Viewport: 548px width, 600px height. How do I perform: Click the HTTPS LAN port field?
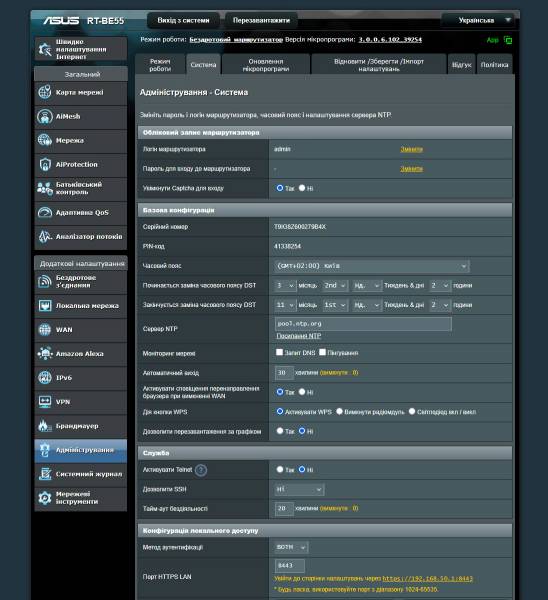(x=290, y=566)
